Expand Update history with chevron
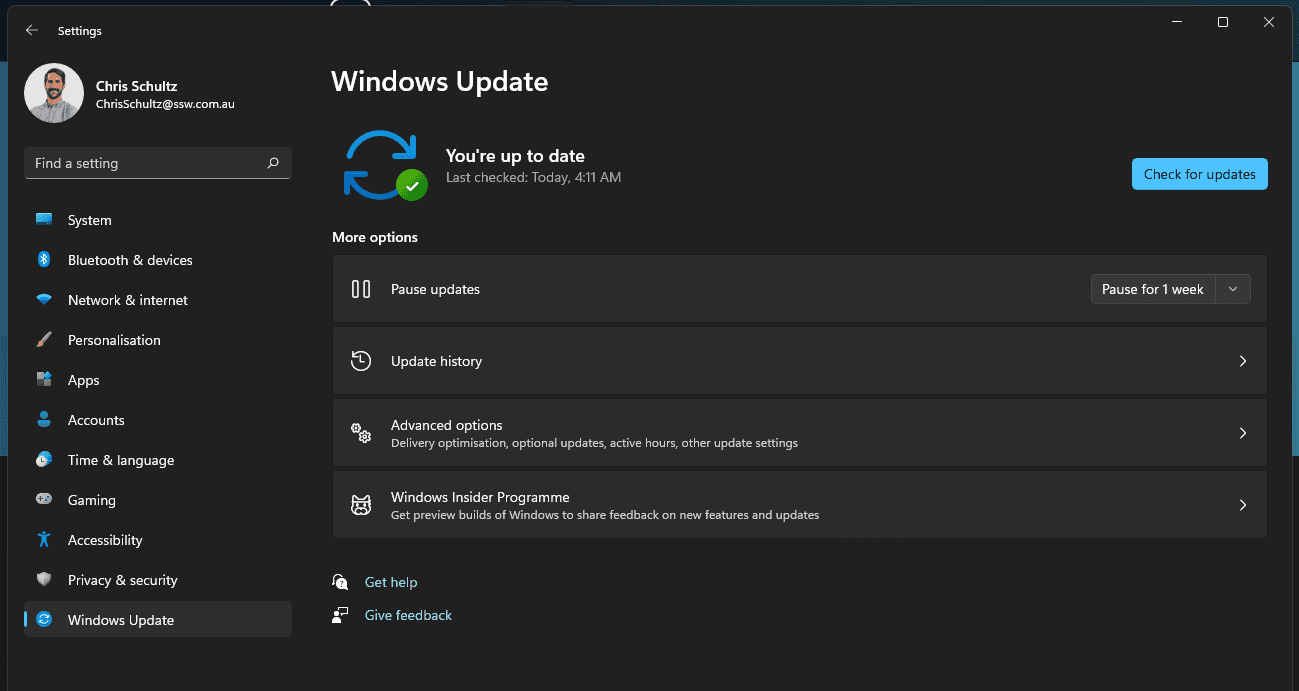Viewport: 1299px width, 691px height. [1243, 361]
